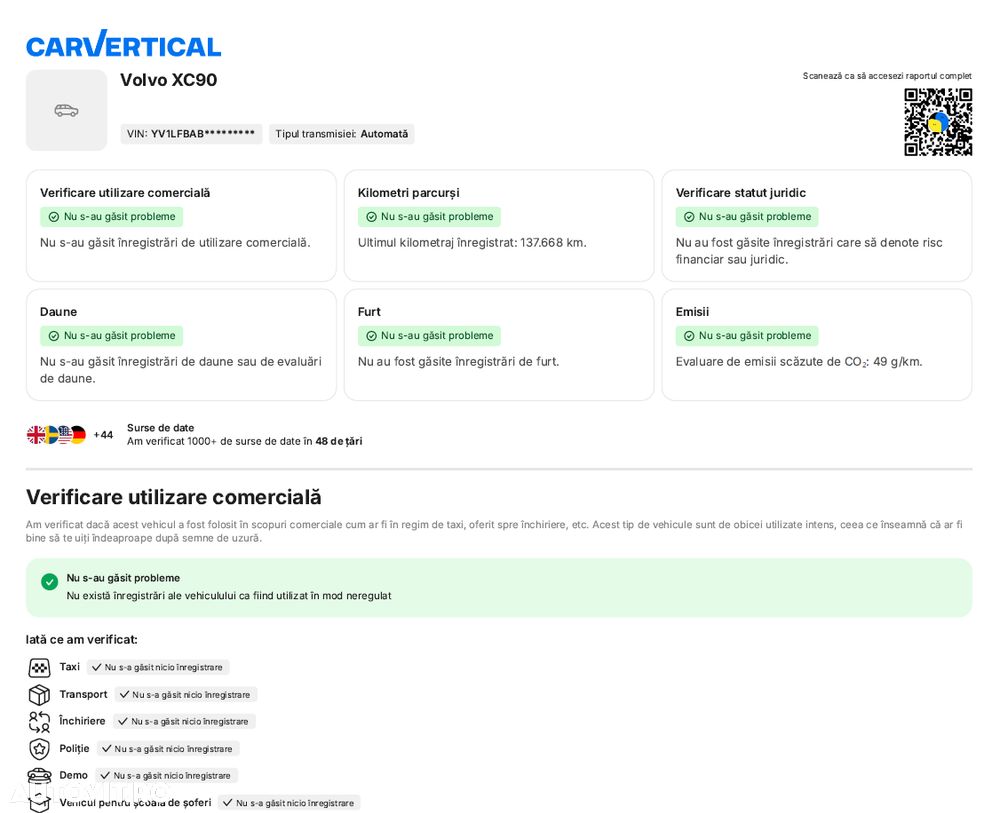This screenshot has width=1000, height=813.
Task: Click the Taxi icon
Action: tap(40, 668)
